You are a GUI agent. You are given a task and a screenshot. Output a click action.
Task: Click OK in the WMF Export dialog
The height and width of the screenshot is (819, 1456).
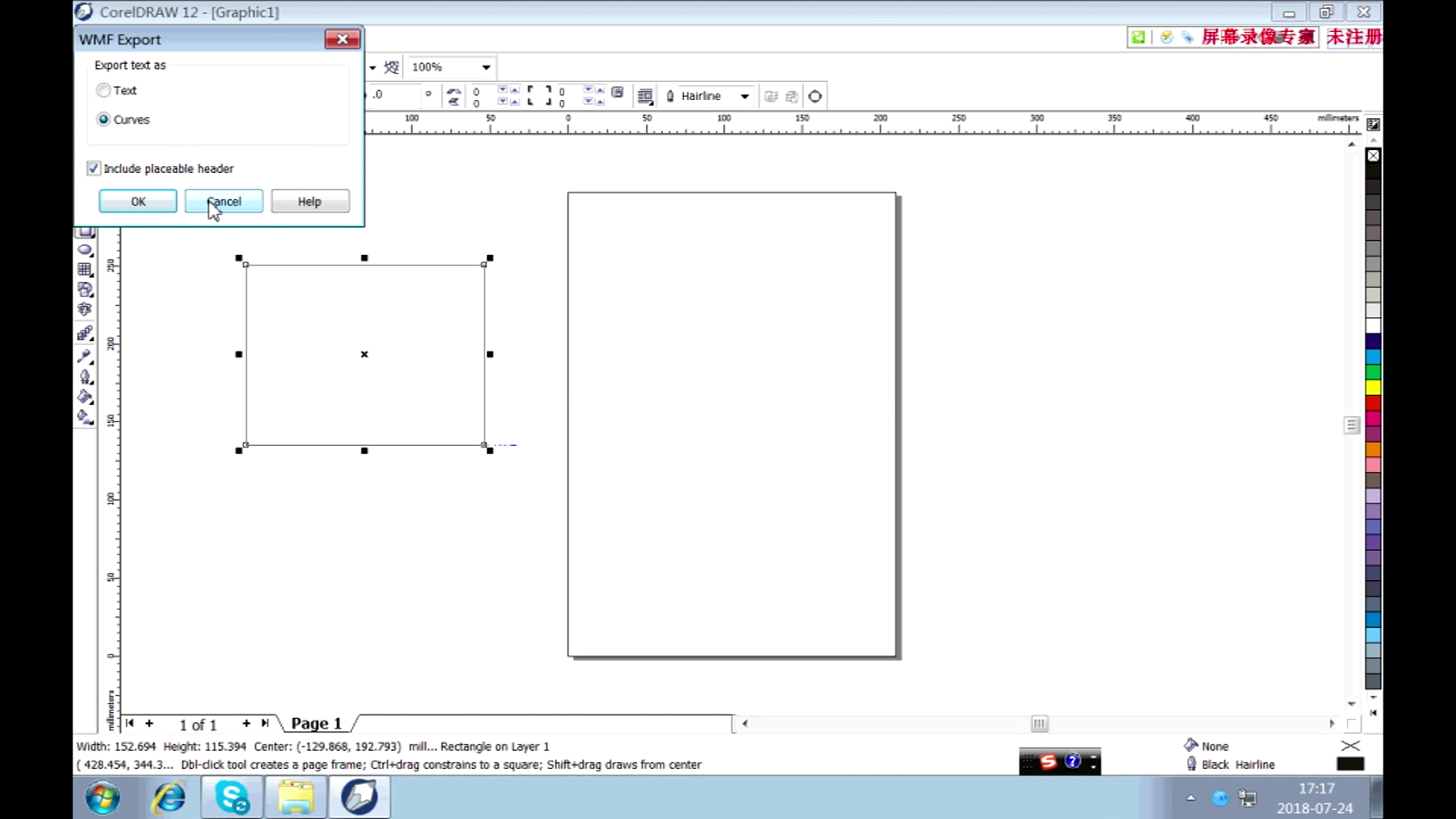(137, 201)
